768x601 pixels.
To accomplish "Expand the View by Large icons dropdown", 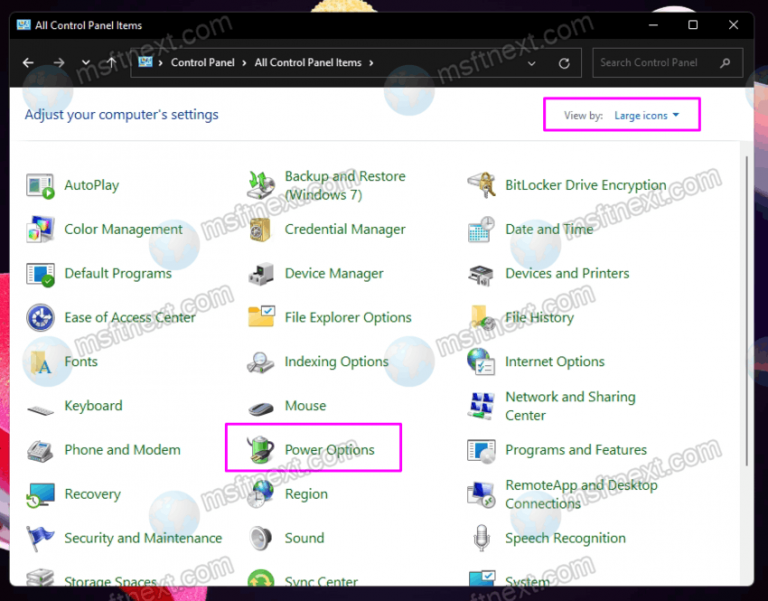I will point(647,116).
